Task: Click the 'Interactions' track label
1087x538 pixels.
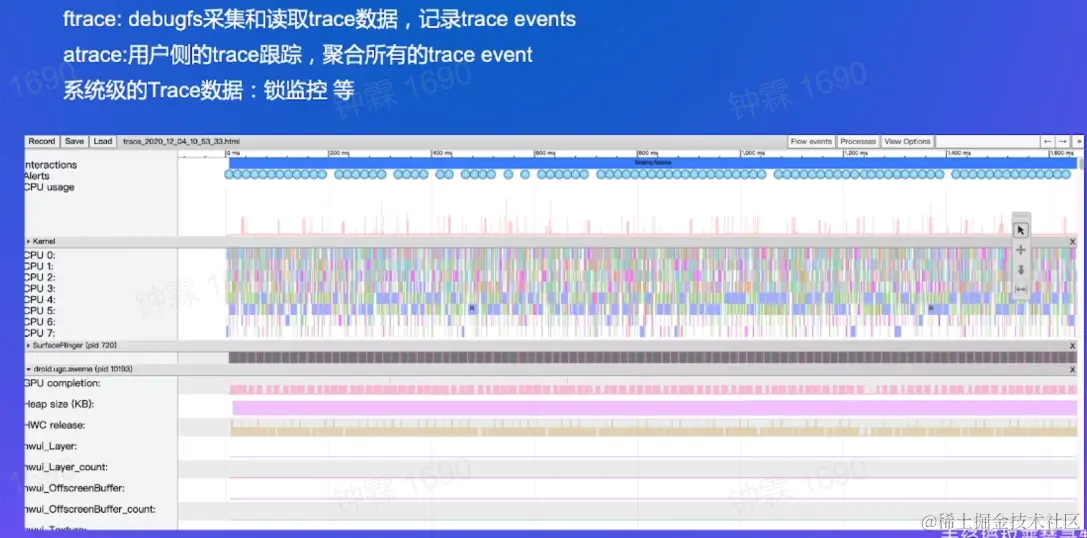Action: coord(51,165)
